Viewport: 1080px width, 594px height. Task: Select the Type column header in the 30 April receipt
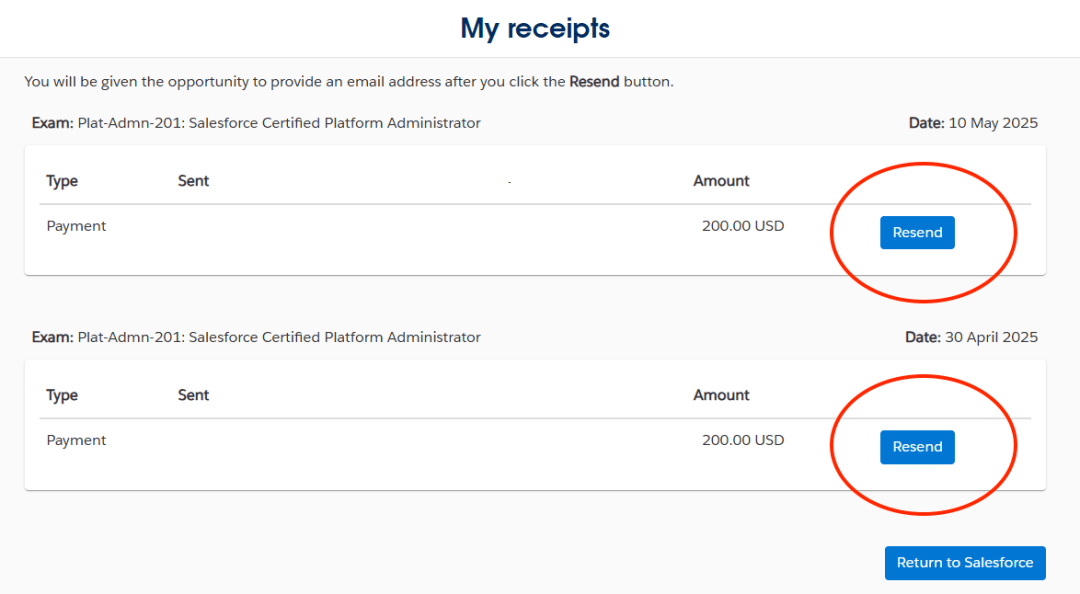[62, 395]
